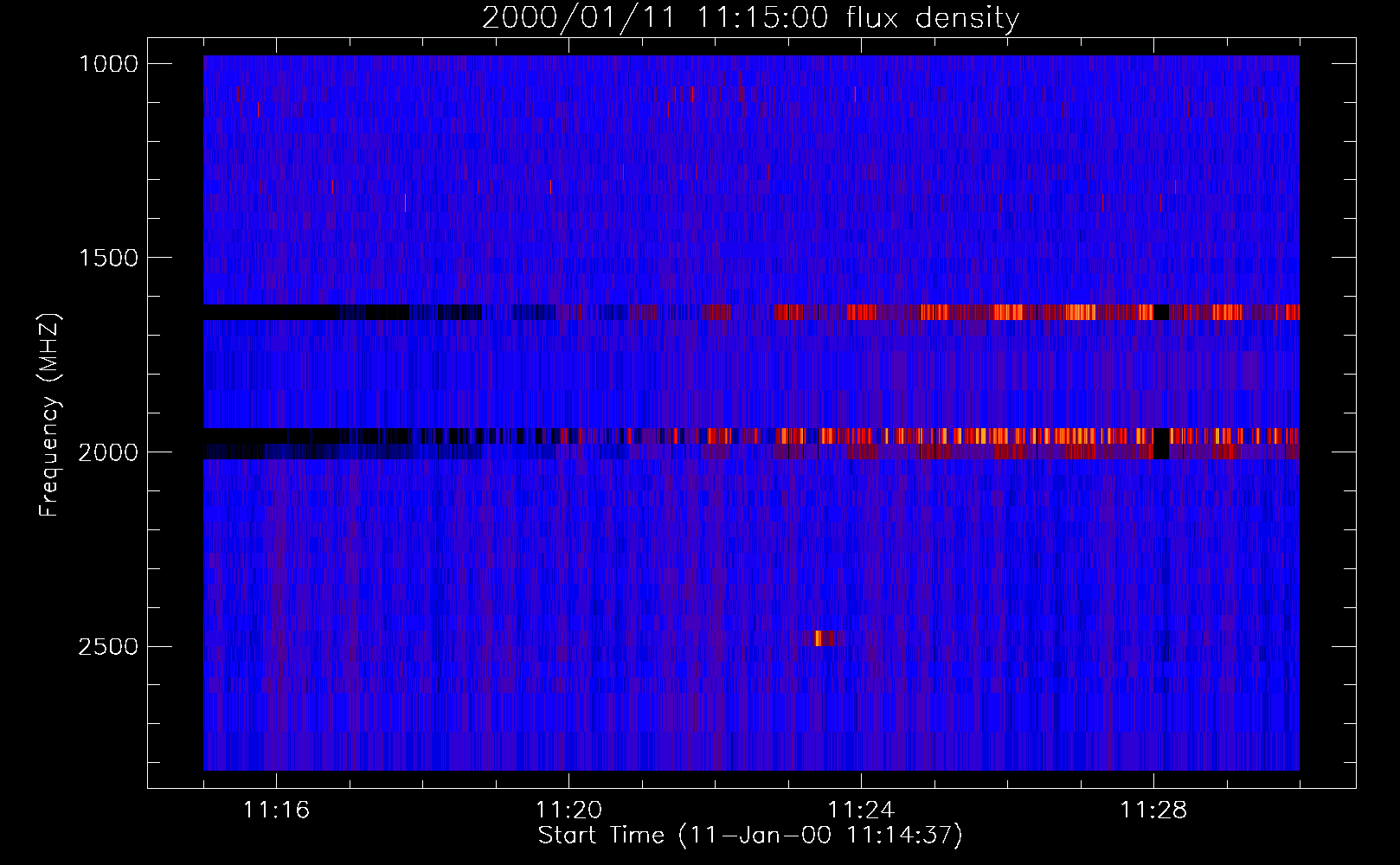1400x865 pixels.
Task: Click the '11:20' time axis label
Action: 568,811
